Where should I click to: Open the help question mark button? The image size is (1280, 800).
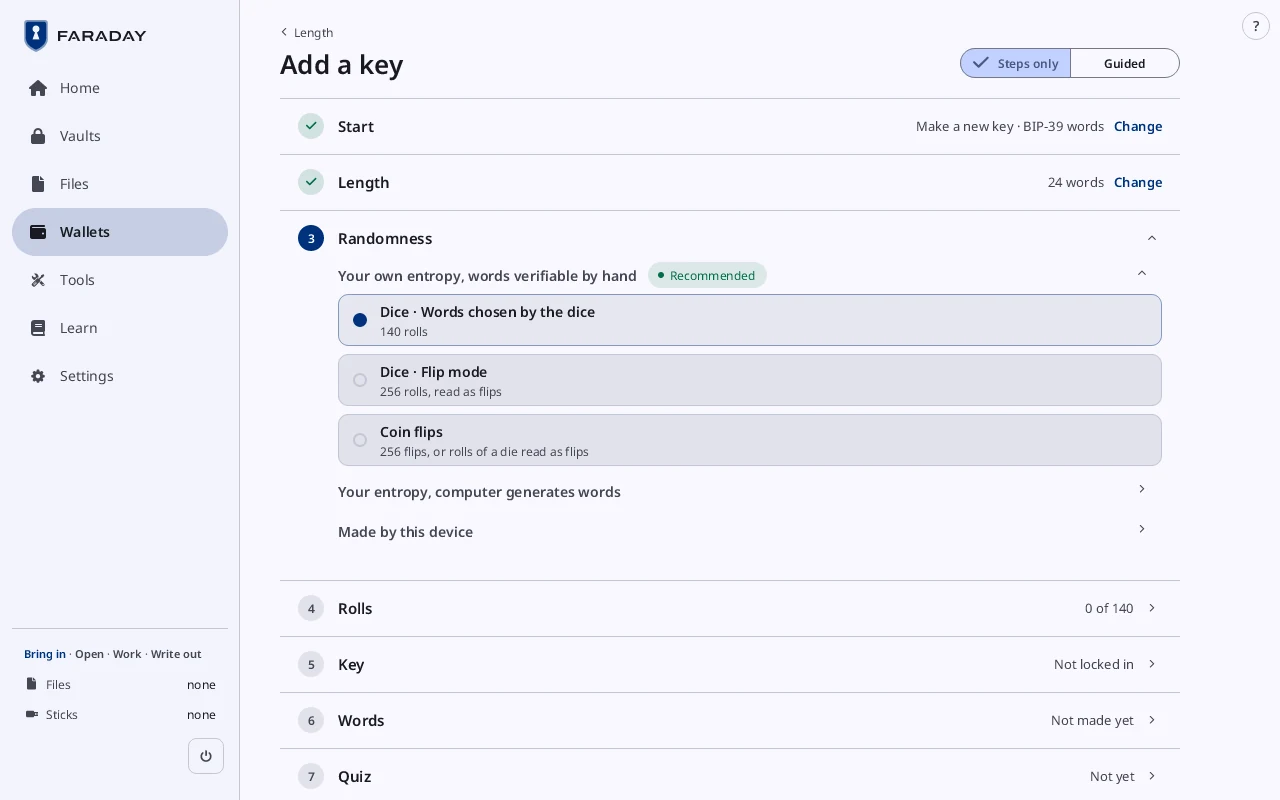pos(1256,26)
